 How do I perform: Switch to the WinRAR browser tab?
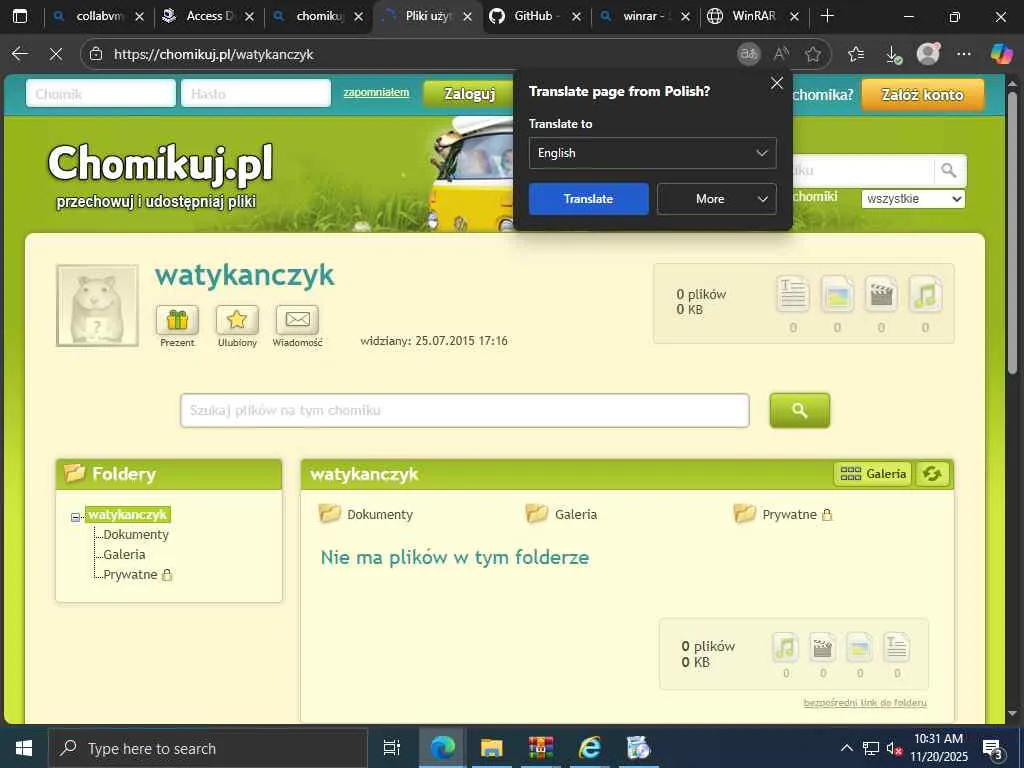tap(754, 16)
